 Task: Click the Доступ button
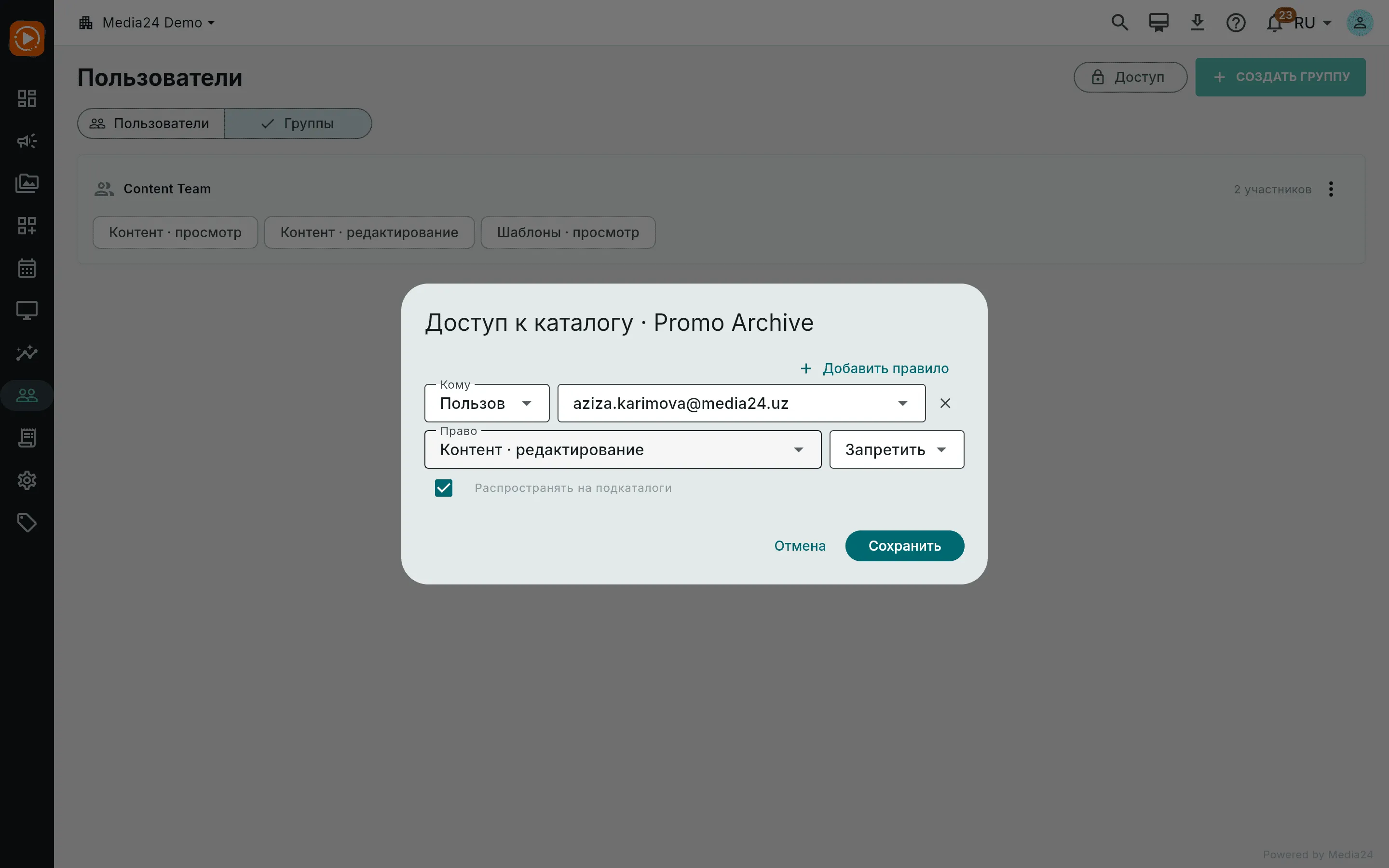pos(1130,77)
